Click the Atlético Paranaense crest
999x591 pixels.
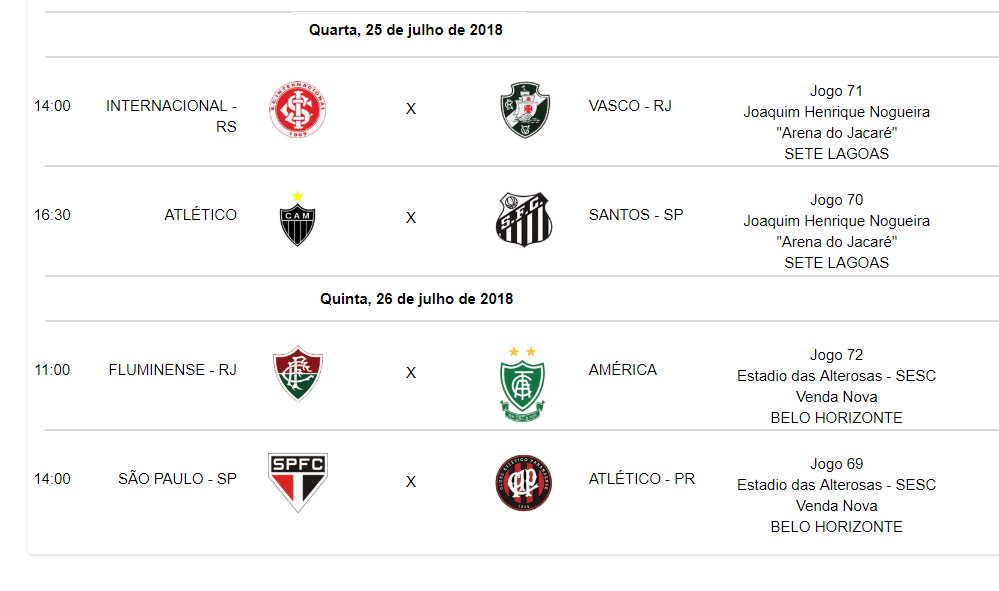524,483
